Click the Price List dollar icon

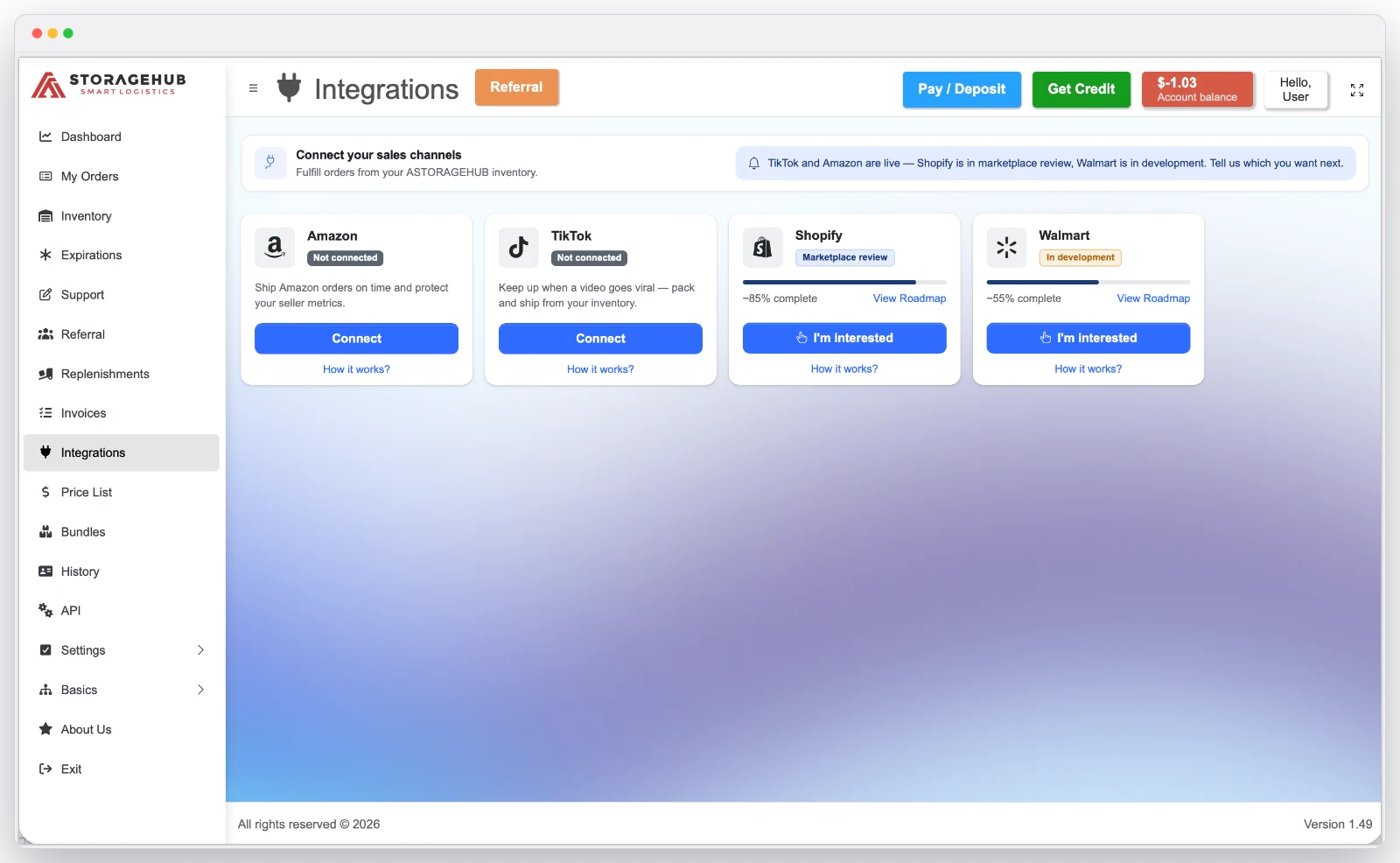[45, 492]
